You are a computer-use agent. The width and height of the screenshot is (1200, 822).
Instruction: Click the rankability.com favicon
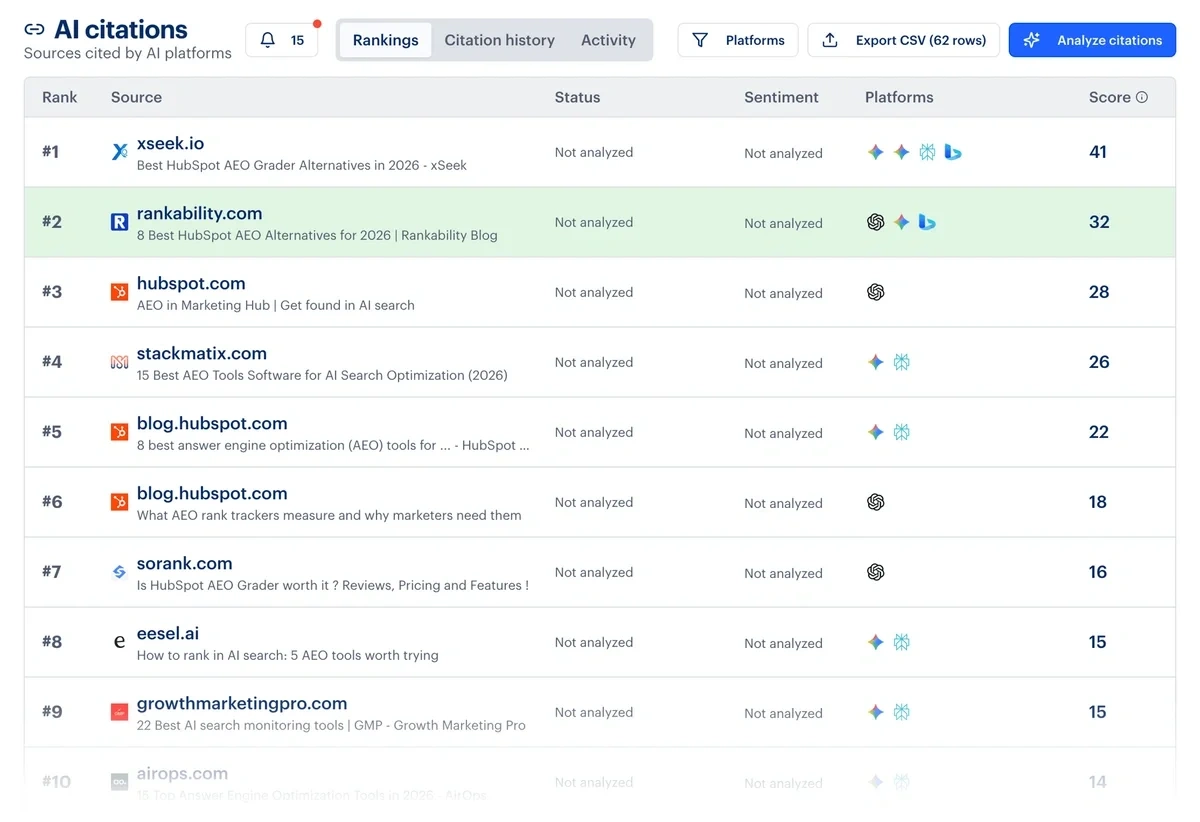click(x=119, y=222)
